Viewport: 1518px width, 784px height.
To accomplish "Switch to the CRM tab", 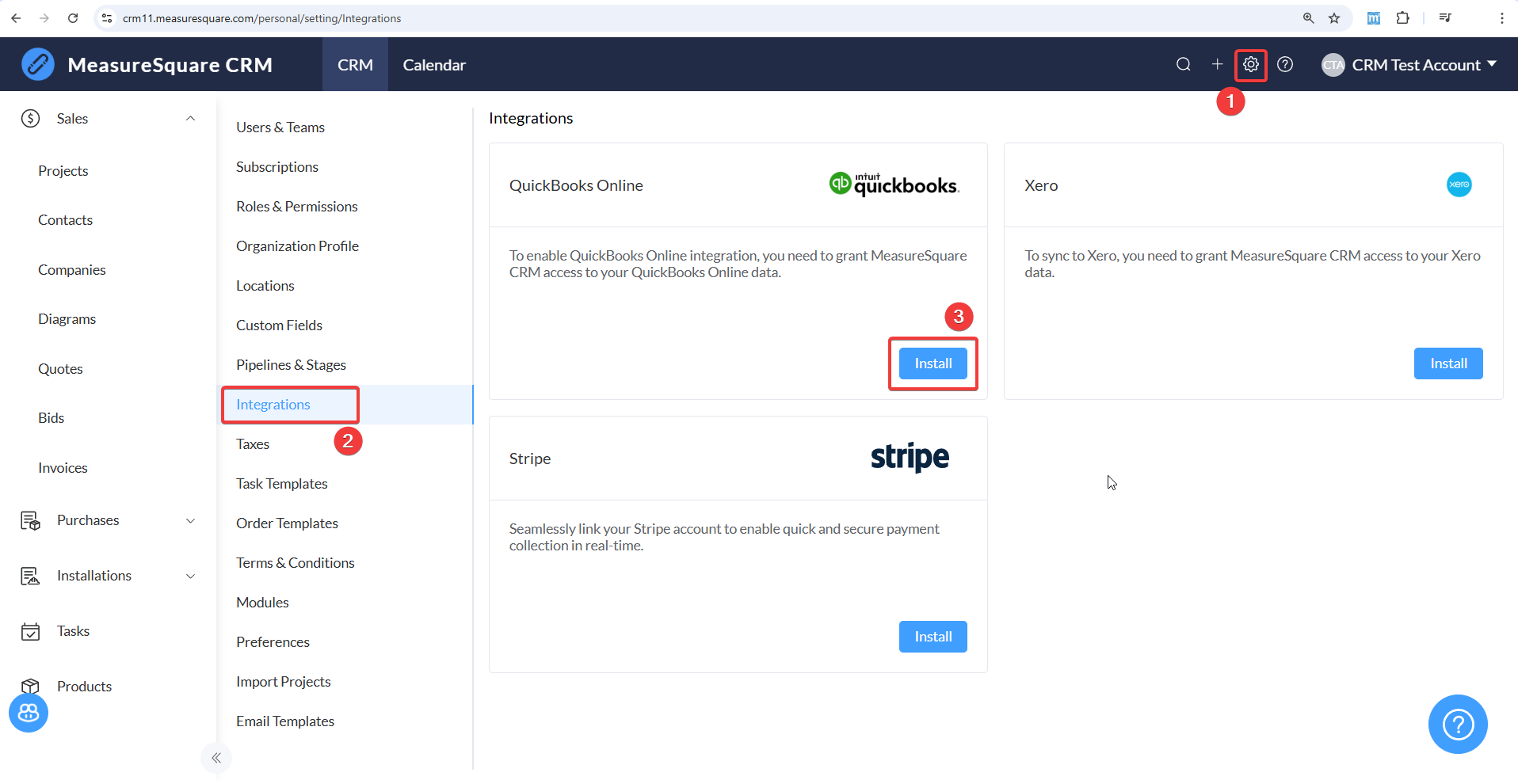I will pos(355,65).
